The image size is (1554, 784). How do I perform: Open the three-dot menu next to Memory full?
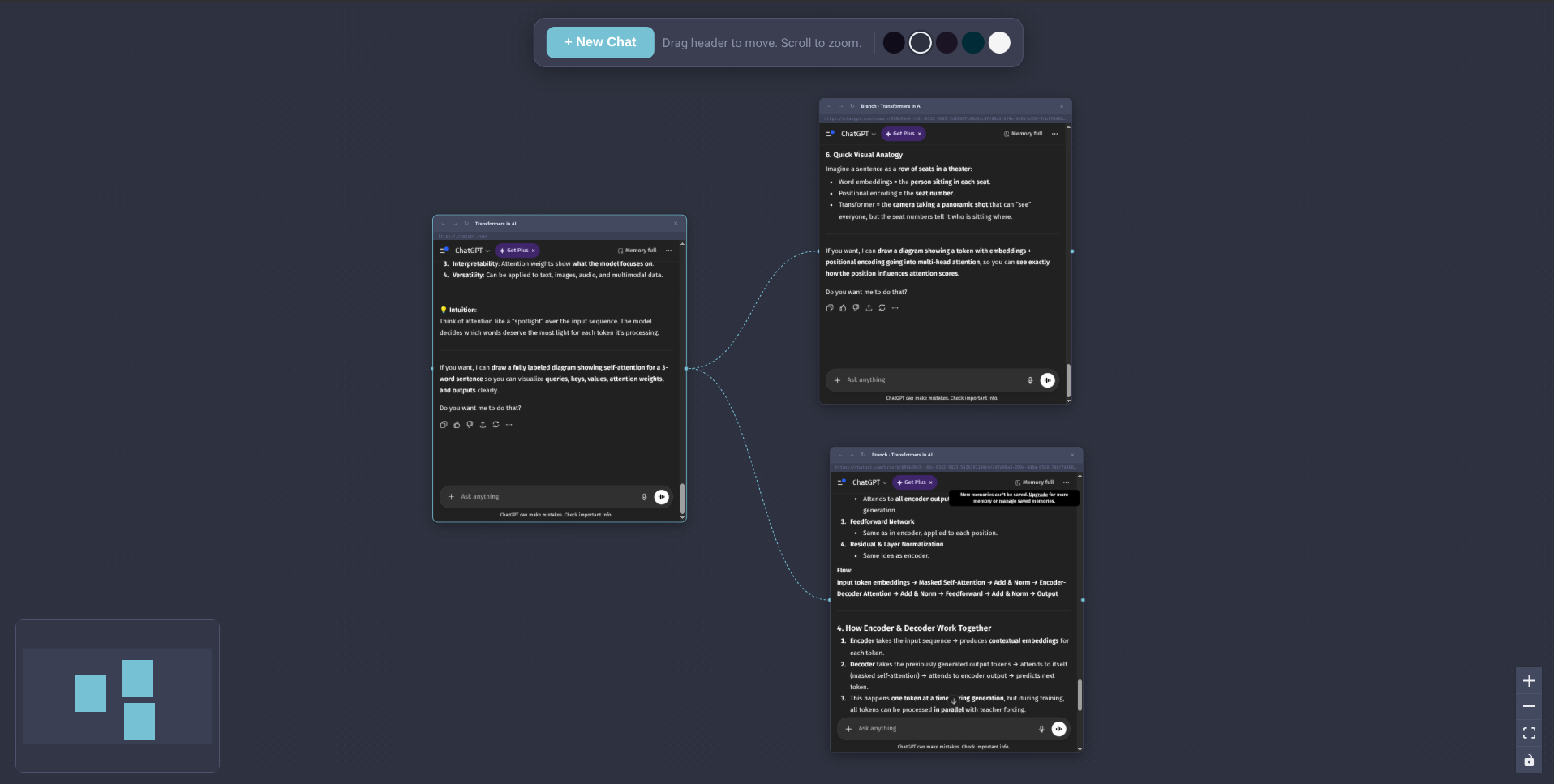pos(669,251)
